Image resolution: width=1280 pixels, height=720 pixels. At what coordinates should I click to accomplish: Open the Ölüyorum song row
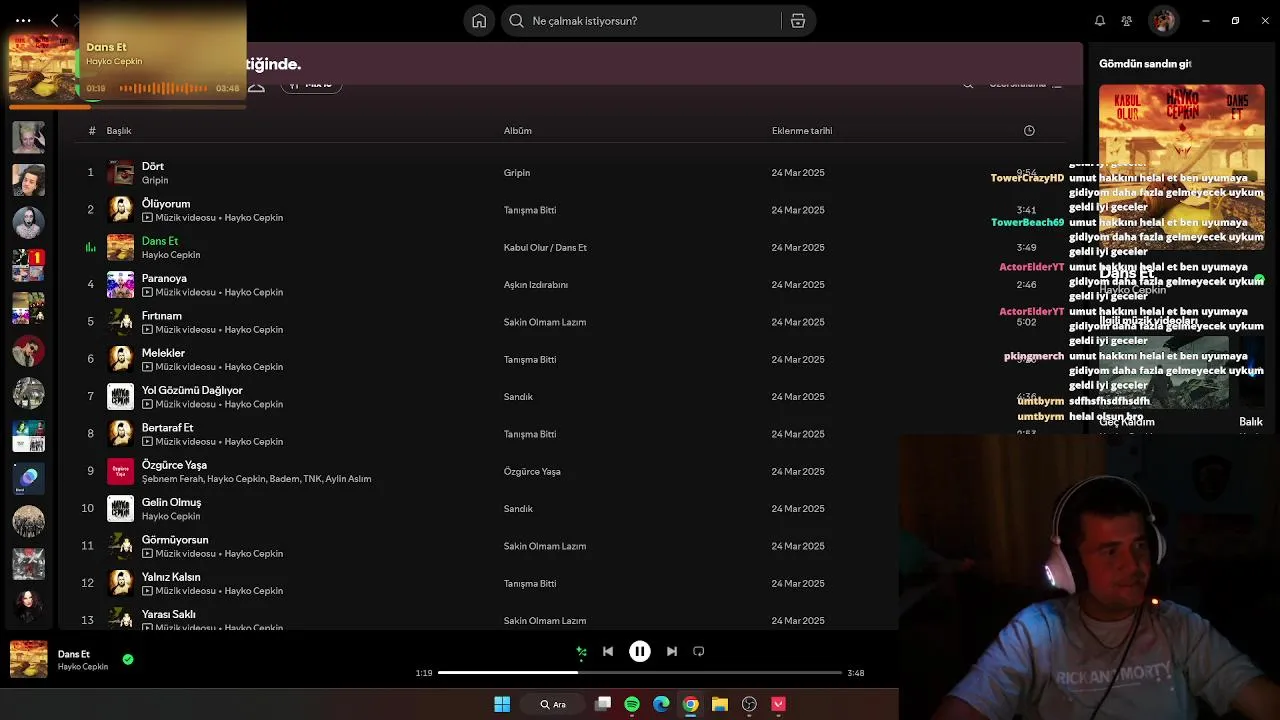click(570, 210)
